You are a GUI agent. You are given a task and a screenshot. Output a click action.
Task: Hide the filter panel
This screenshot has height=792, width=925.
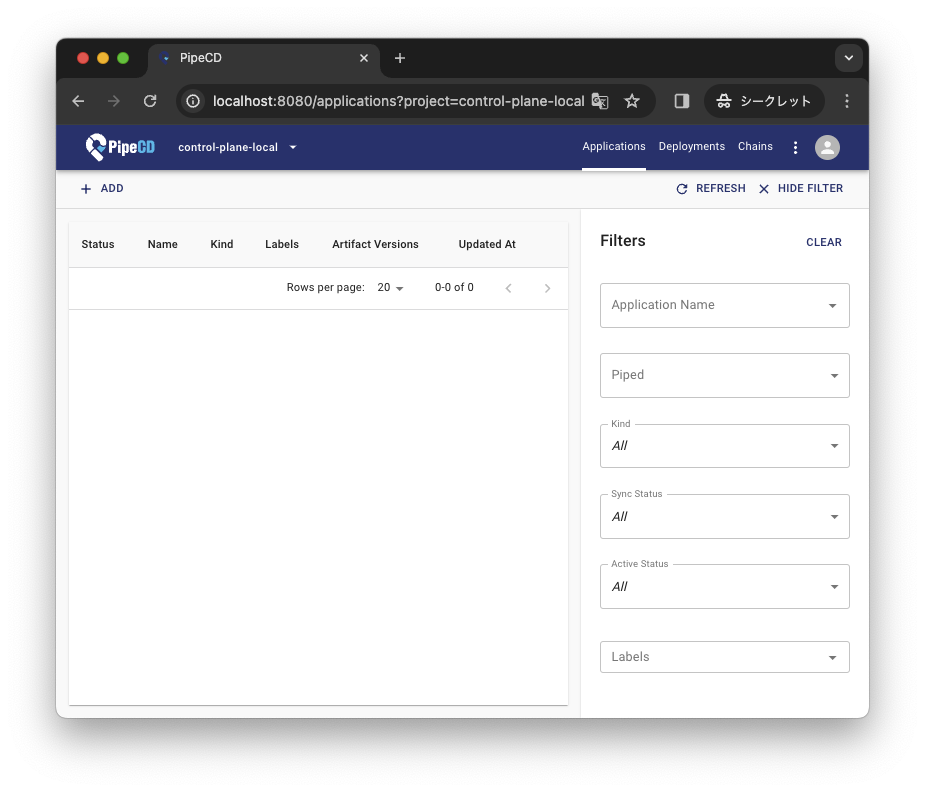(x=800, y=188)
